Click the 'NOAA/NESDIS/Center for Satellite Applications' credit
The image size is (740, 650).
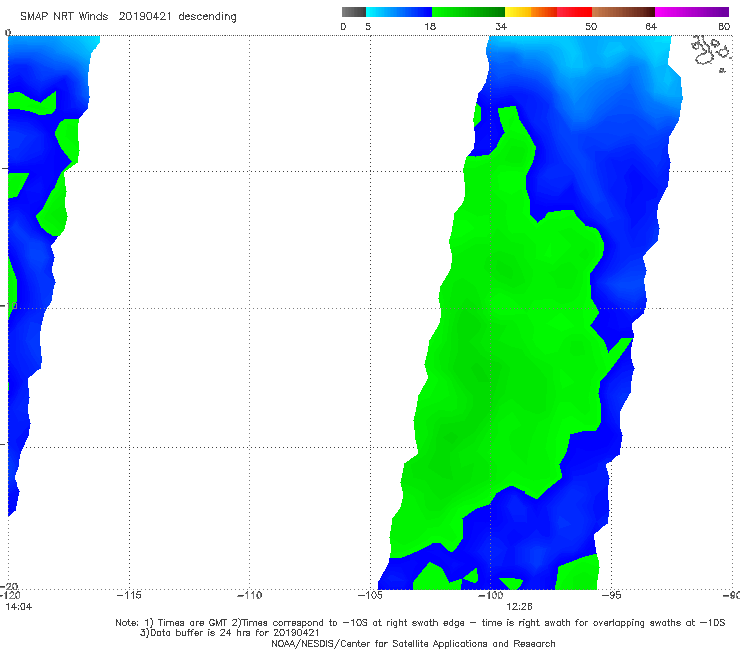[413, 643]
